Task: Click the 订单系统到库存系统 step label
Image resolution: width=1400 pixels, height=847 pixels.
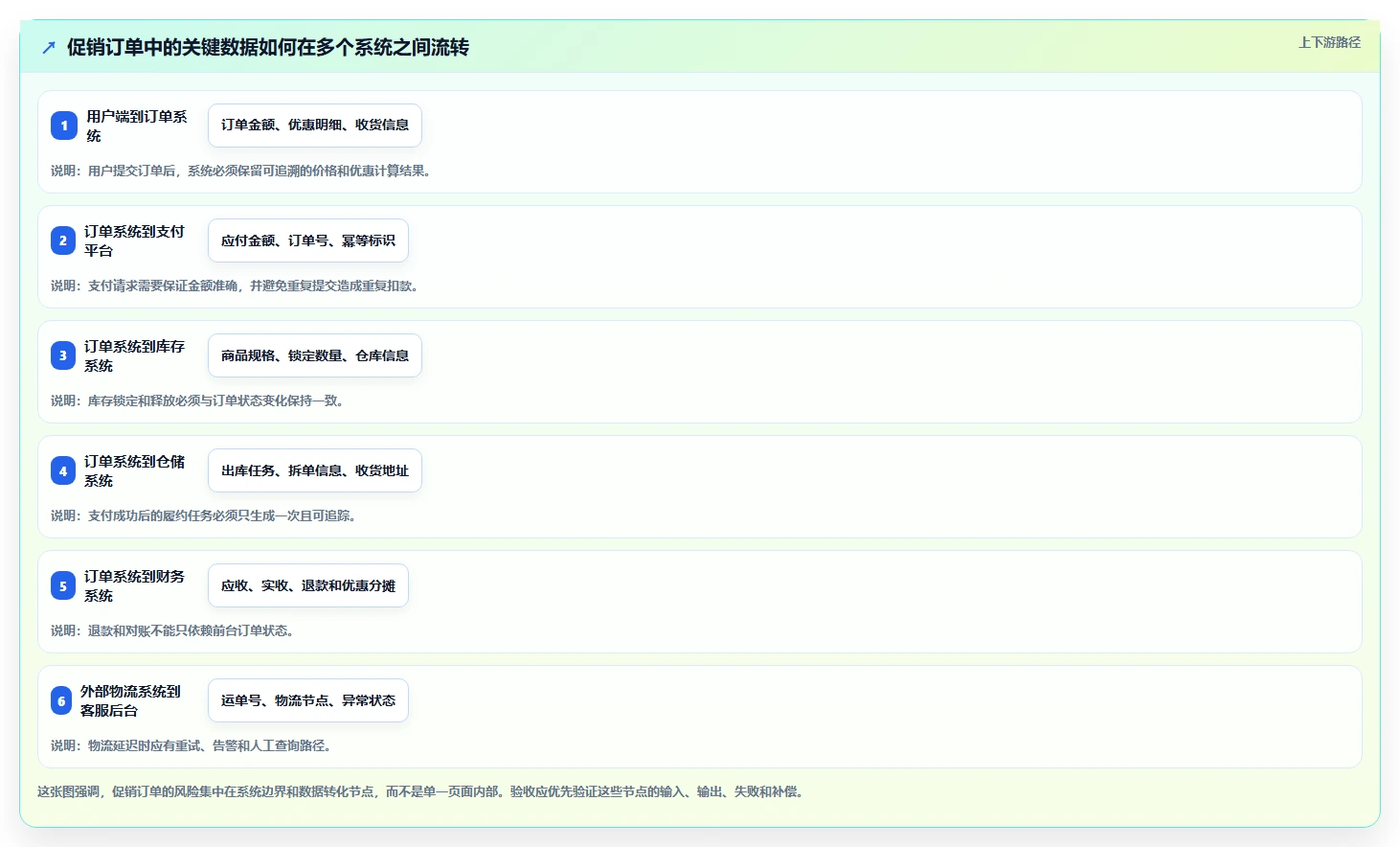Action: 135,355
